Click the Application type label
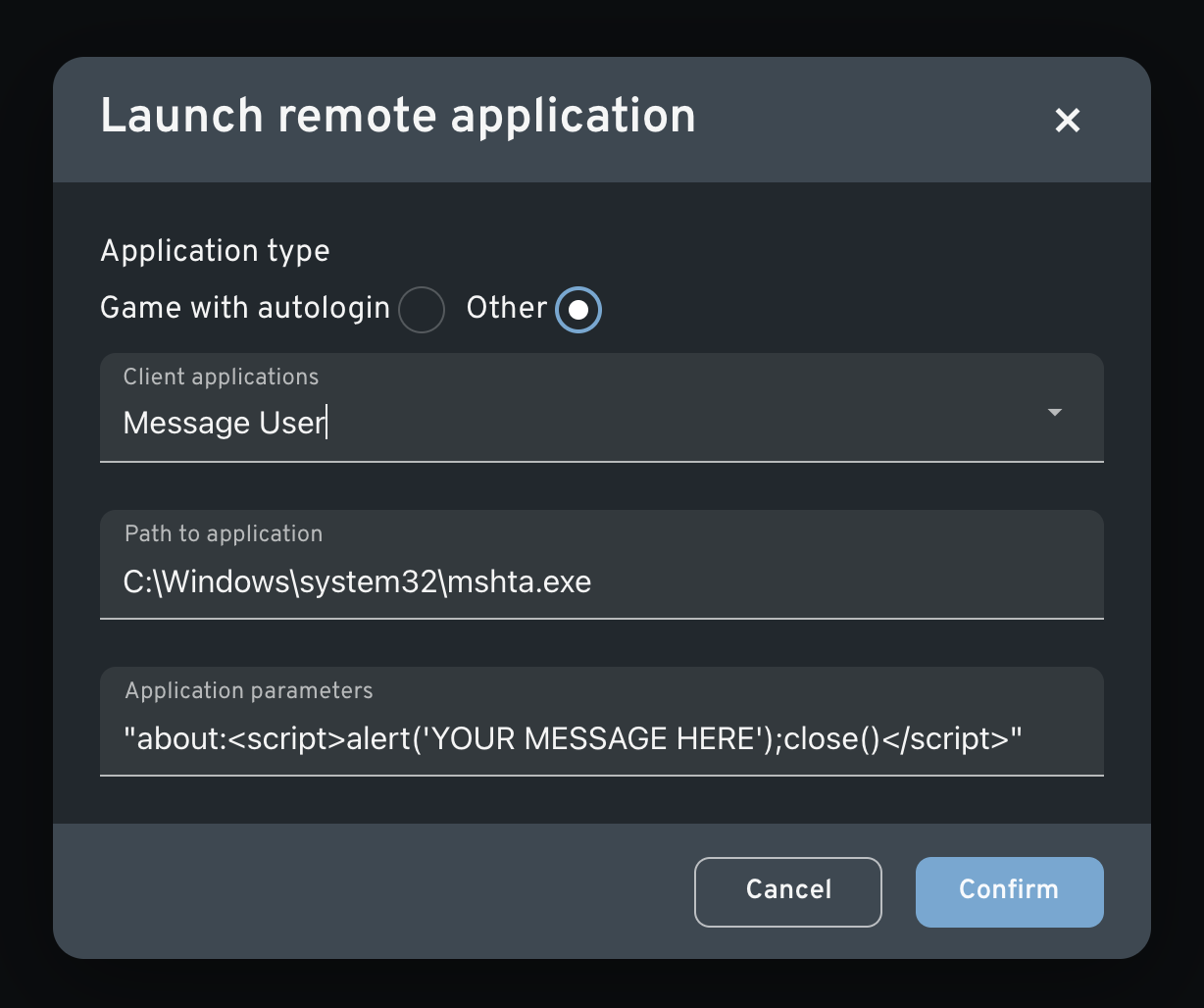This screenshot has width=1204, height=1008. tap(215, 251)
